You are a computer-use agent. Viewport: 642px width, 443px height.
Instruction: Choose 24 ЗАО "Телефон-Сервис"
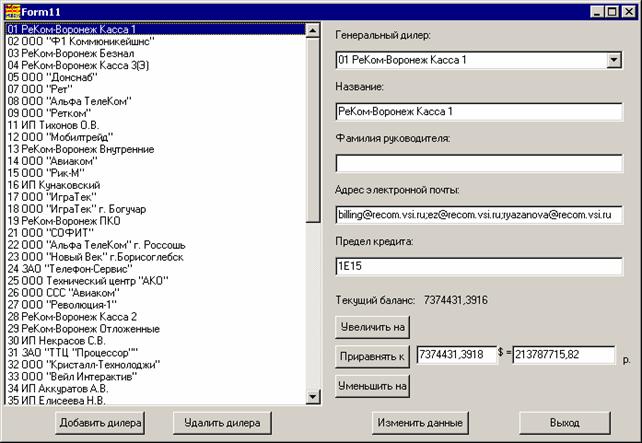(156, 269)
